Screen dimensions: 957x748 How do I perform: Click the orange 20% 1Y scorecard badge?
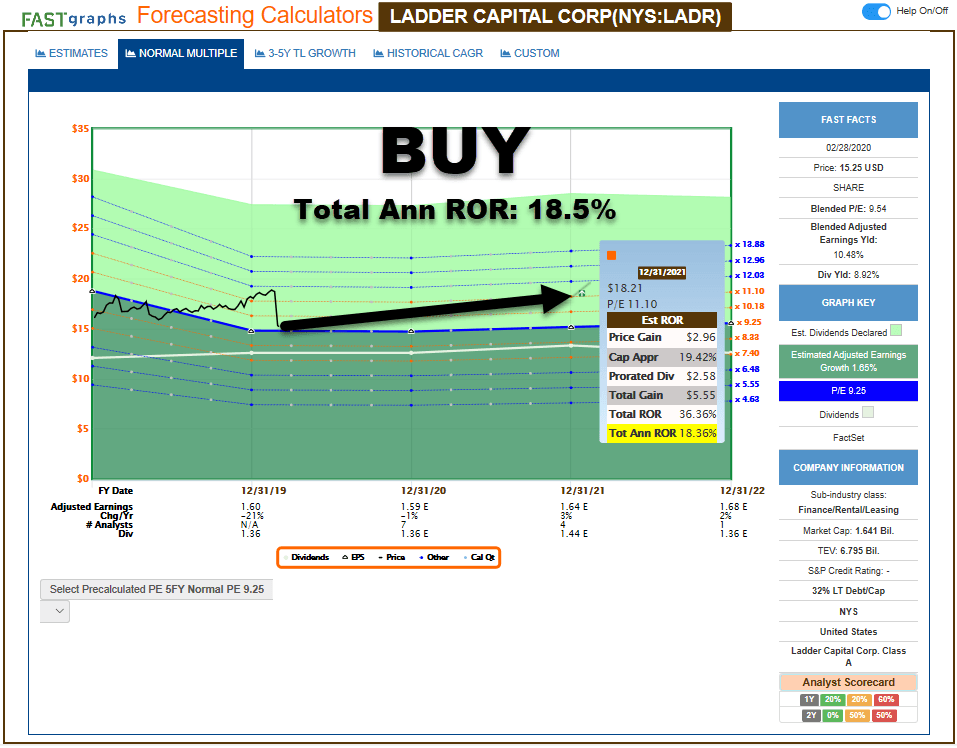859,700
